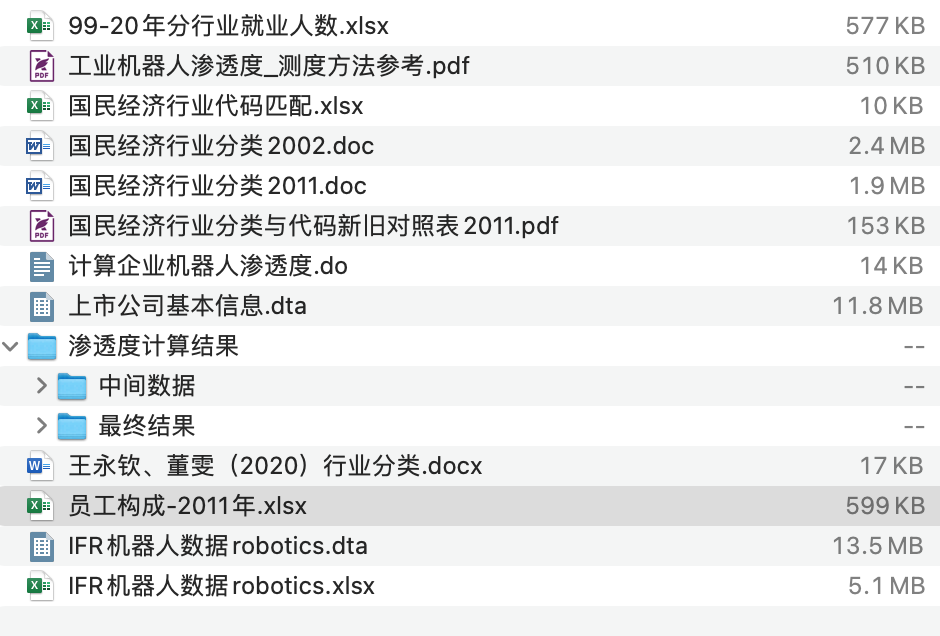This screenshot has width=940, height=636.
Task: Select the 中间数据 folder name
Action: [146, 386]
